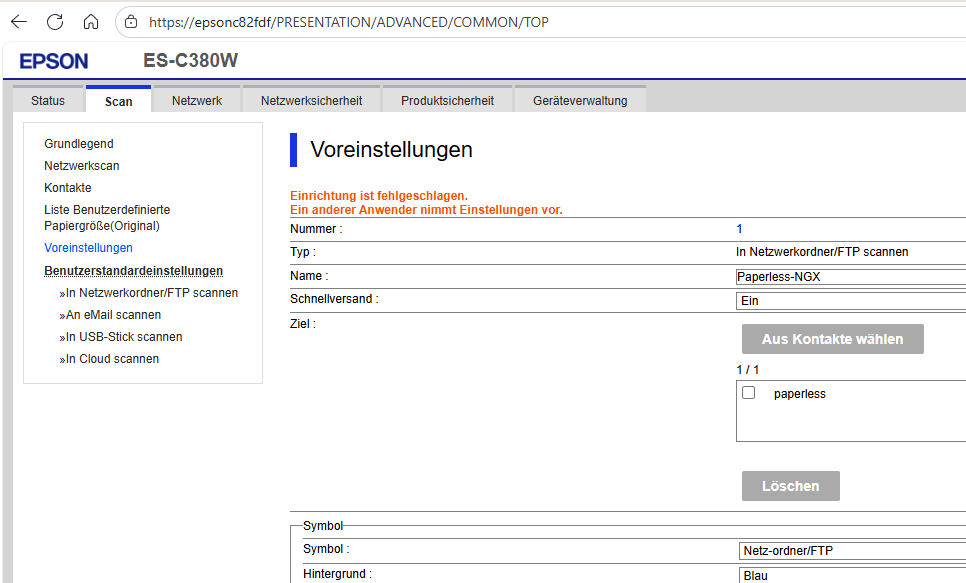
Task: Click the Name field Paperless-NGX
Action: pos(850,276)
